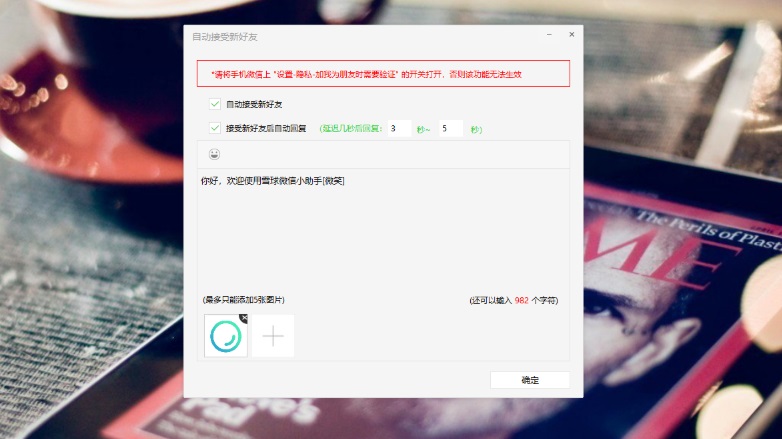Close the 自动接受新好友 dialog window
The height and width of the screenshot is (439, 782).
572,34
